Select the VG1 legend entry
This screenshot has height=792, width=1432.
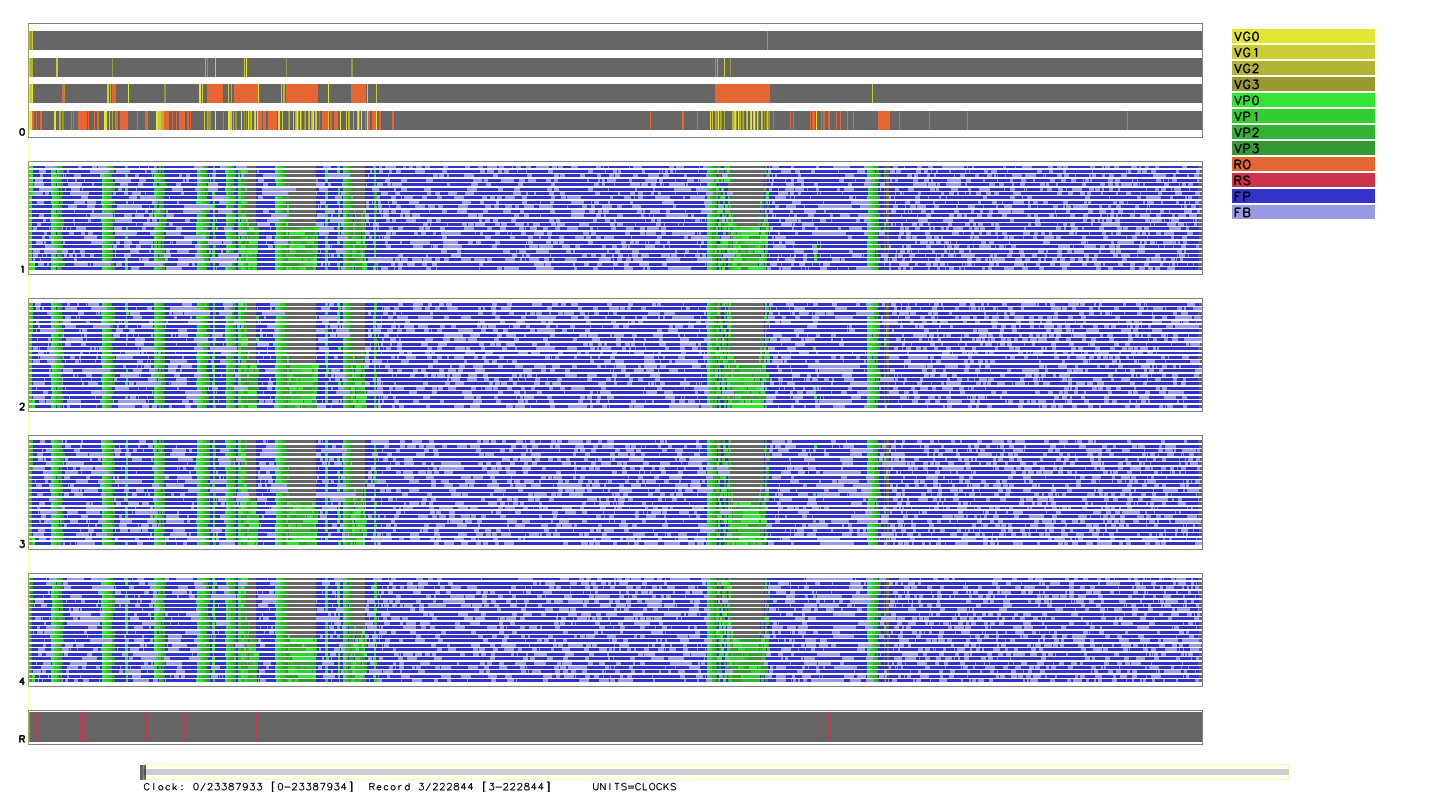pyautogui.click(x=1302, y=52)
